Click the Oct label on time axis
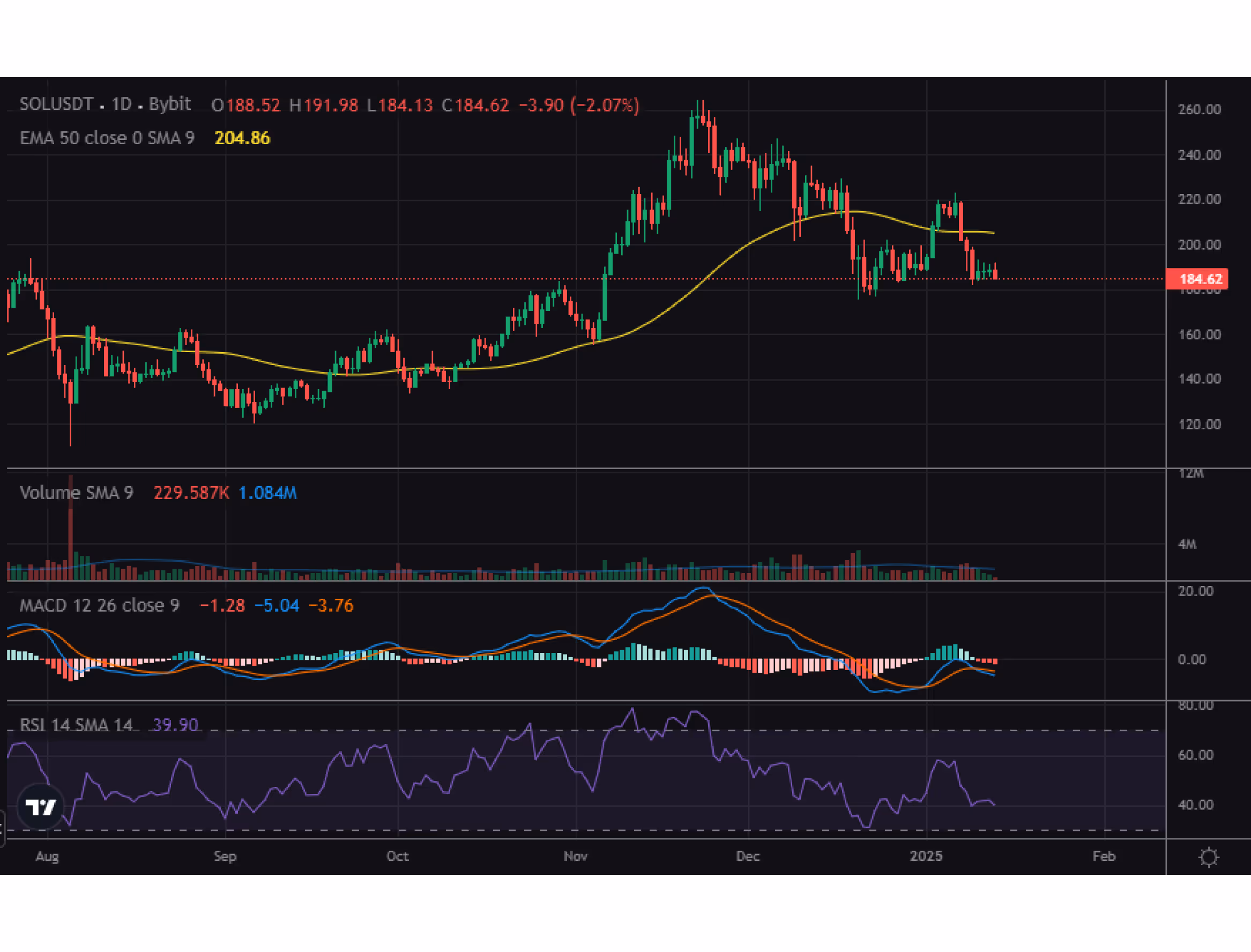This screenshot has height=952, width=1251. 397,856
